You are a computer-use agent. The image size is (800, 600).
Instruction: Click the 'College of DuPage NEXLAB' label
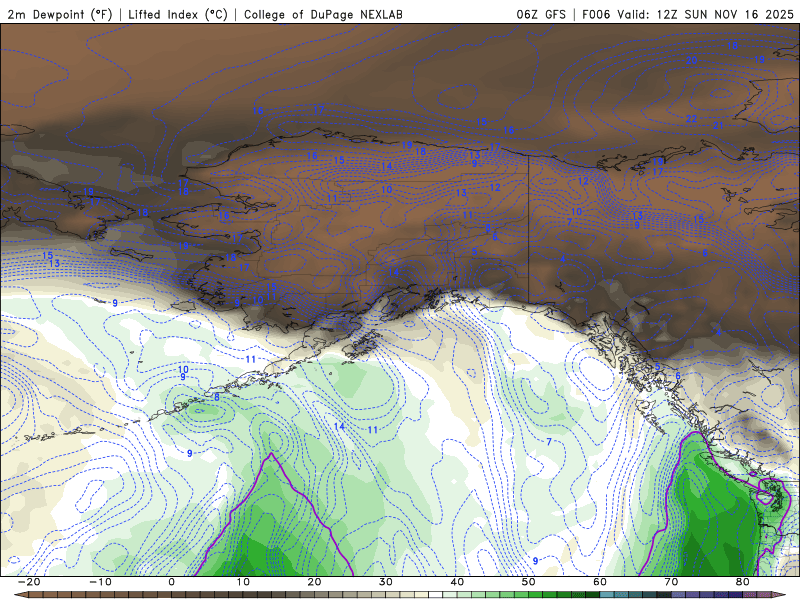pos(323,14)
